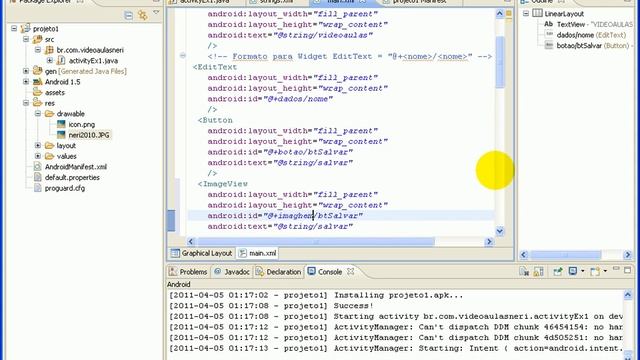
Task: Click editor horizontal scrollbar right arrow
Action: [489, 242]
